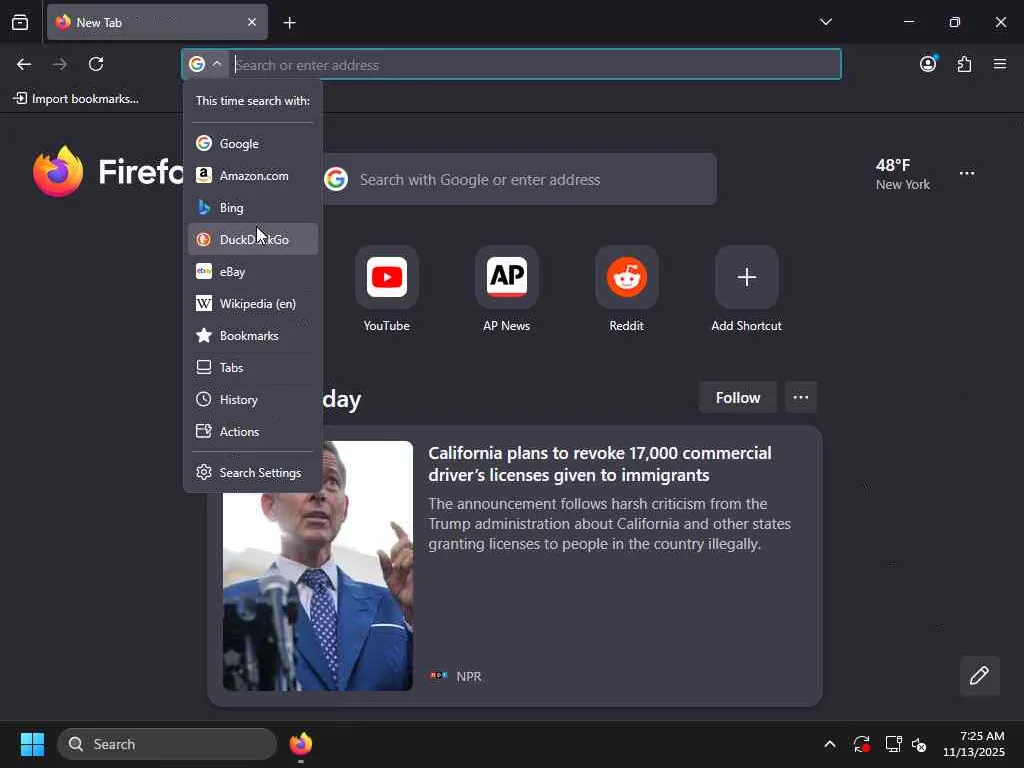This screenshot has width=1024, height=768.
Task: Show hidden system tray icons
Action: point(829,744)
